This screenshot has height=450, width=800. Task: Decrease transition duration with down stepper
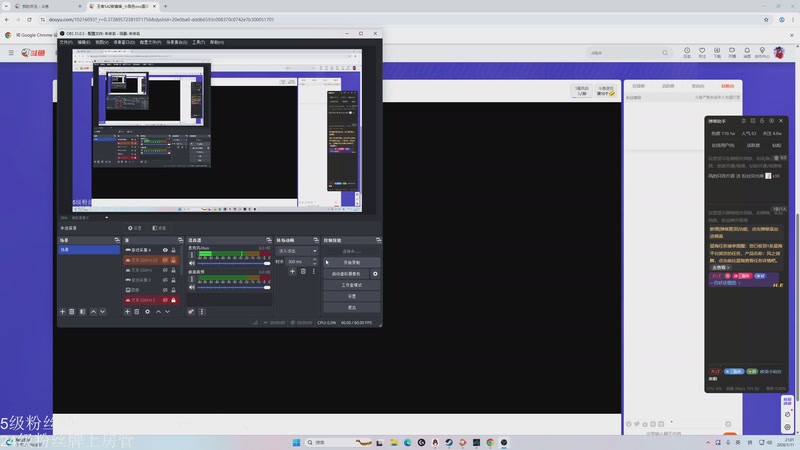click(x=314, y=264)
